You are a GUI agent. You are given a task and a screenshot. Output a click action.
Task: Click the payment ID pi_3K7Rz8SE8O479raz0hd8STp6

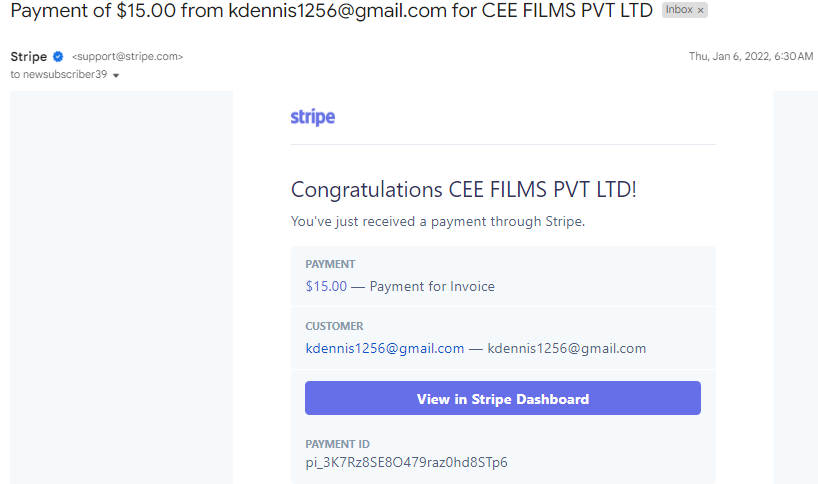(x=406, y=463)
